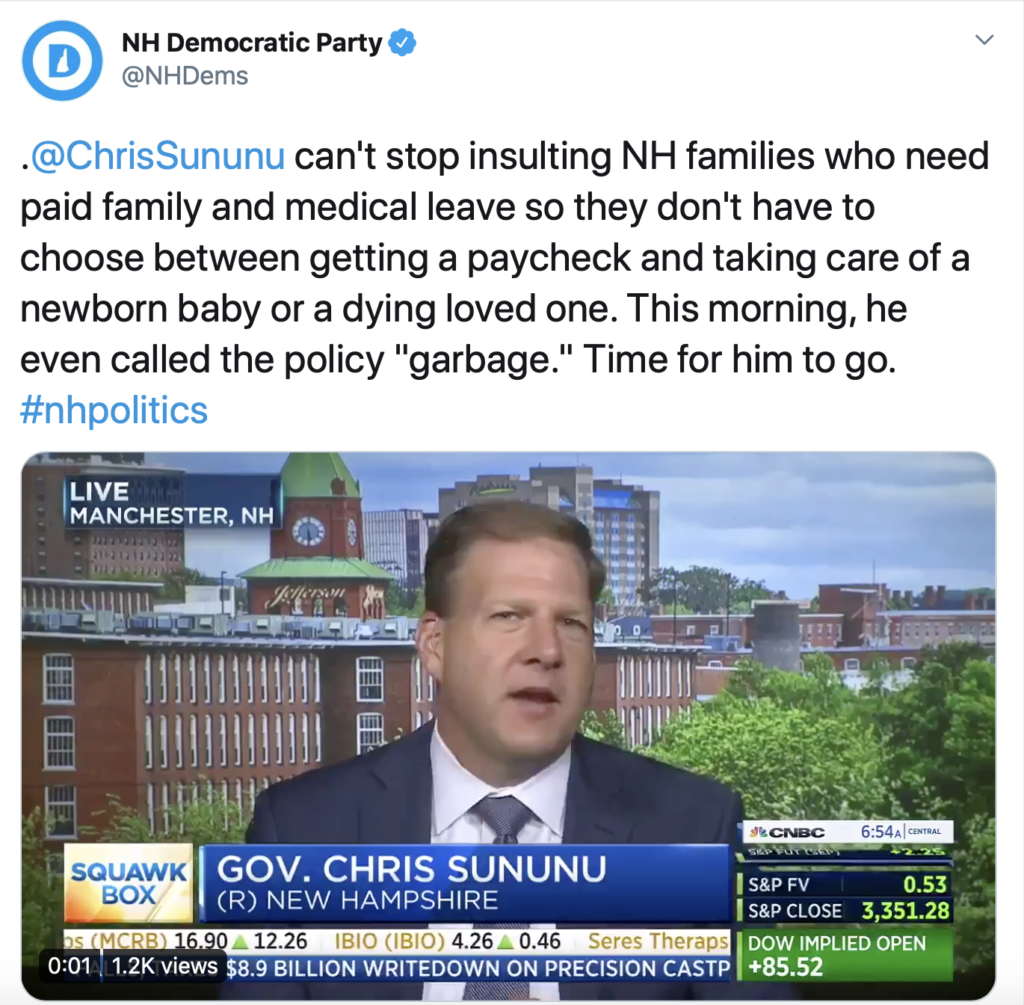The height and width of the screenshot is (1005, 1024).
Task: Follow the #nhpolitics hashtag
Action: (114, 410)
